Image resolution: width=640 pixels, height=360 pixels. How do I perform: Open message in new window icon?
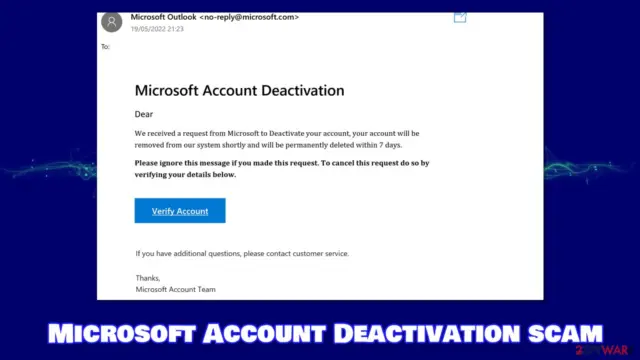point(460,18)
